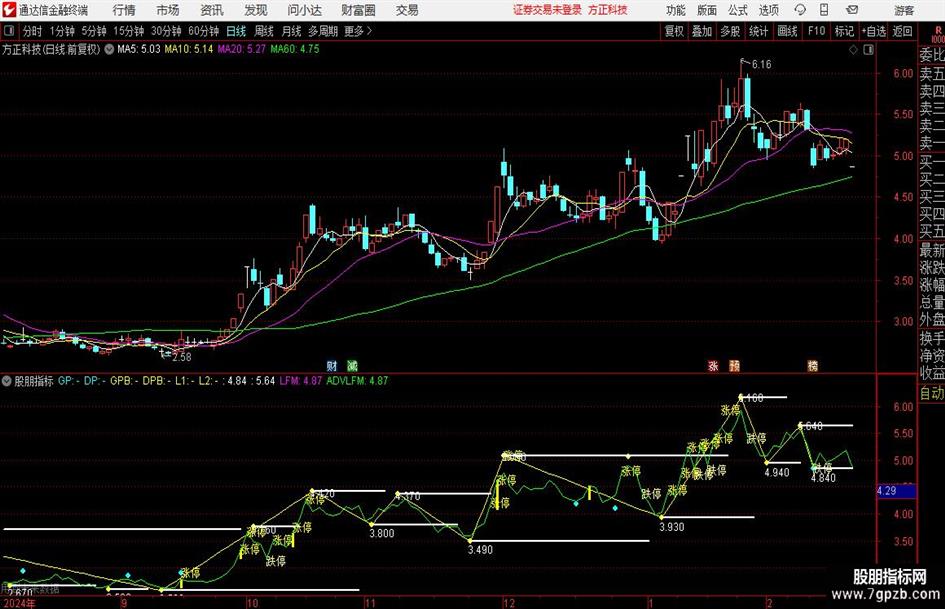This screenshot has width=945, height=609.
Task: Click the 证券交易未登录 login link
Action: click(x=547, y=10)
